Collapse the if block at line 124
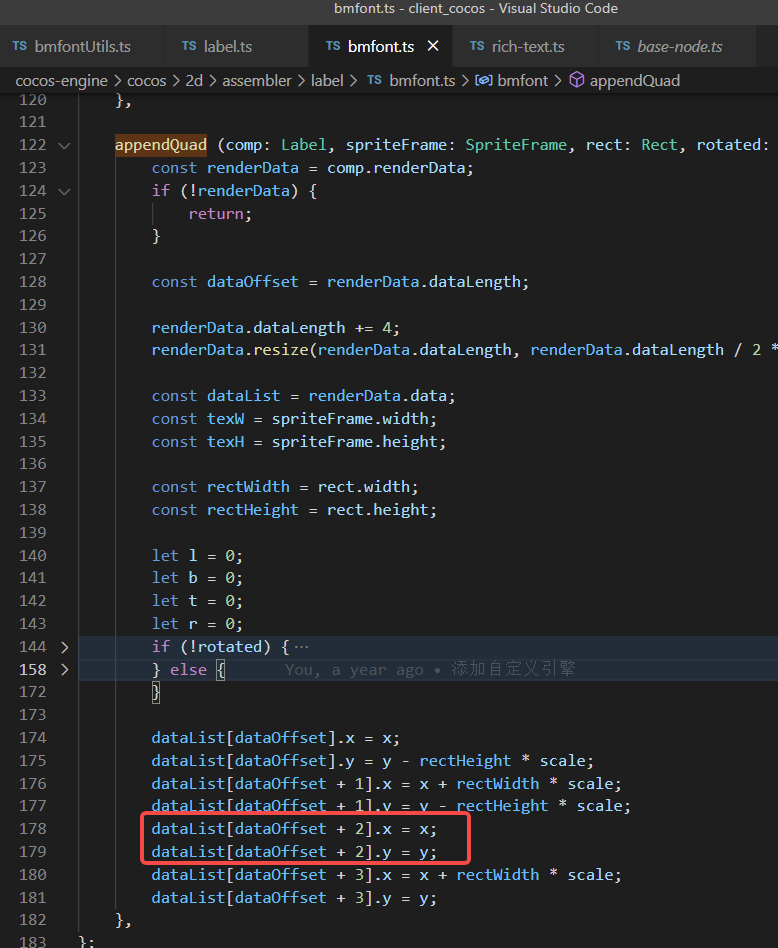This screenshot has height=948, width=778. [x=64, y=192]
